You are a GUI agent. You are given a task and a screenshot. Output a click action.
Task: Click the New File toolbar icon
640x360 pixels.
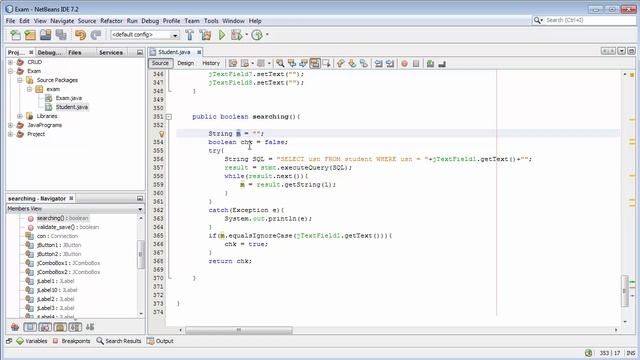(15, 35)
